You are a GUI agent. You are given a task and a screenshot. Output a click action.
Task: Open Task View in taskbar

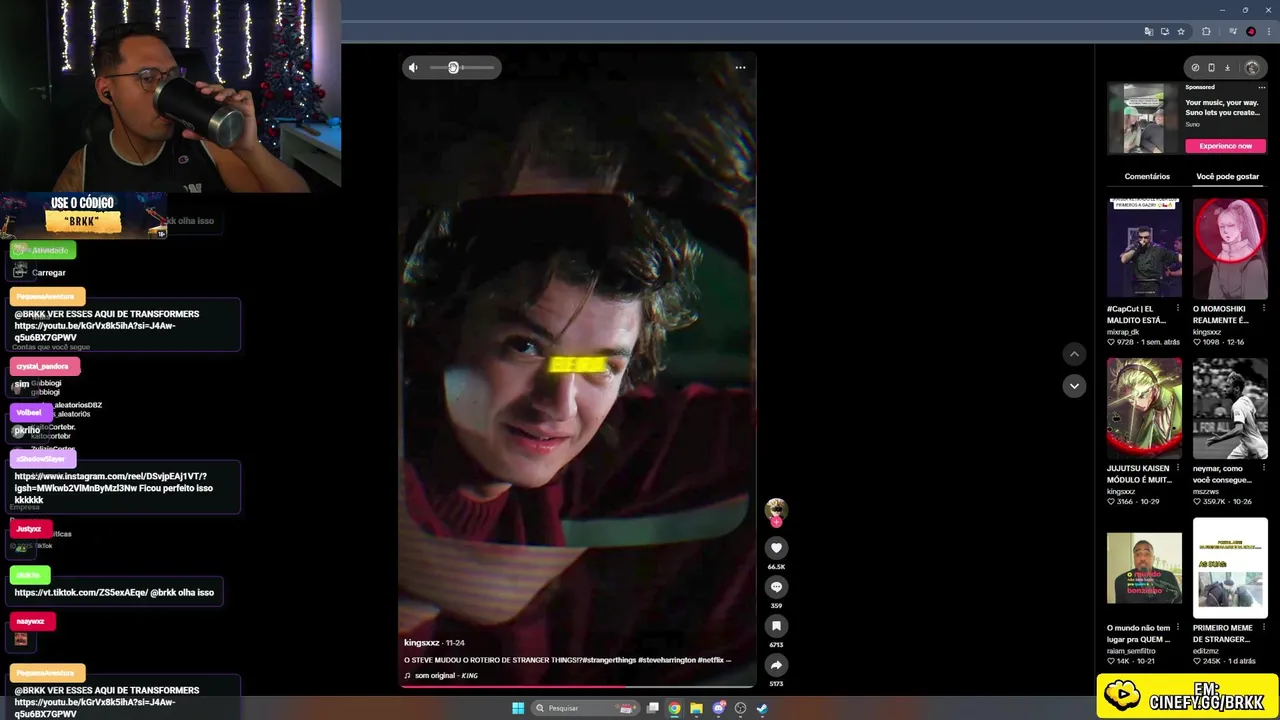[x=653, y=708]
